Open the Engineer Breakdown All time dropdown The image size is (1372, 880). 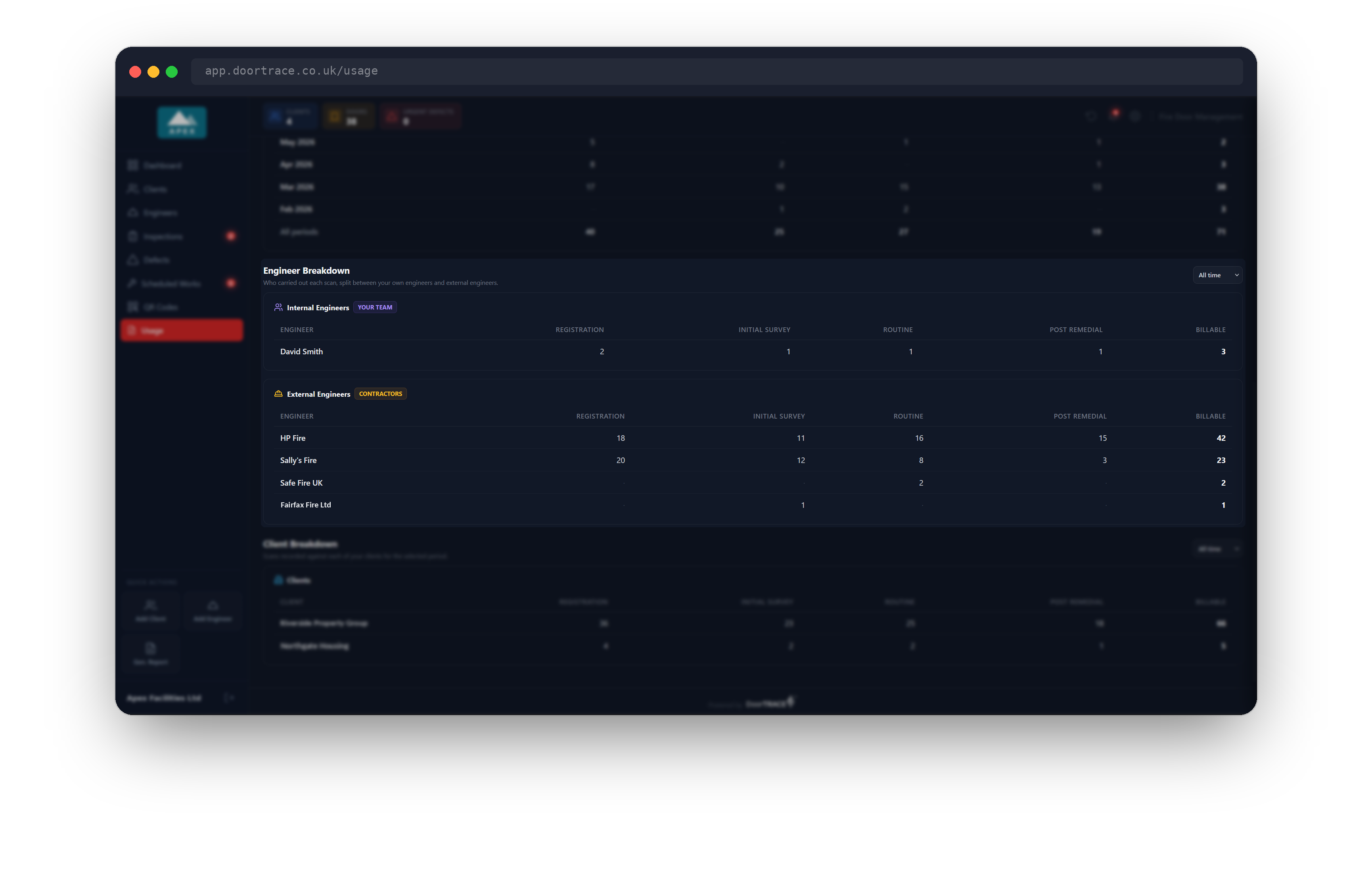[x=1217, y=275]
